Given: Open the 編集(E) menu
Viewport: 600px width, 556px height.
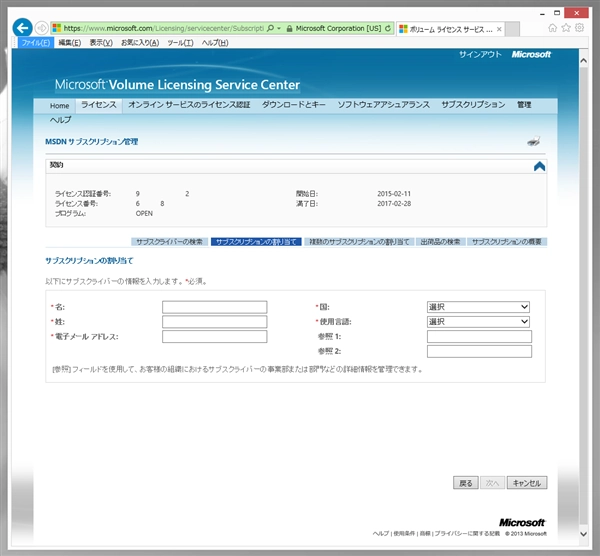Looking at the screenshot, I should click(x=70, y=42).
